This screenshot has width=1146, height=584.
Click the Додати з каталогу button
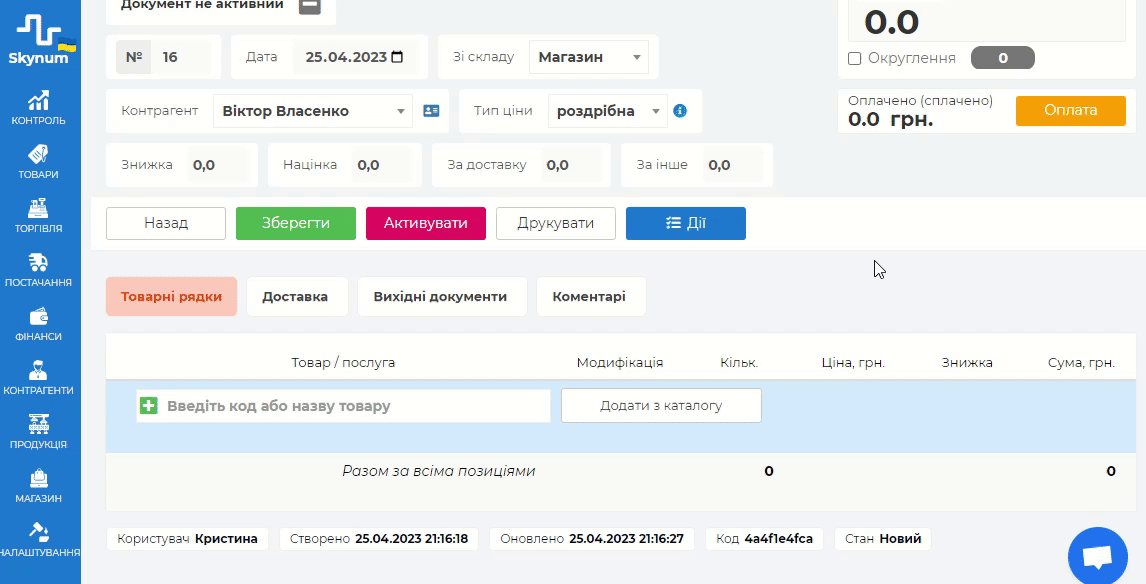[661, 406]
